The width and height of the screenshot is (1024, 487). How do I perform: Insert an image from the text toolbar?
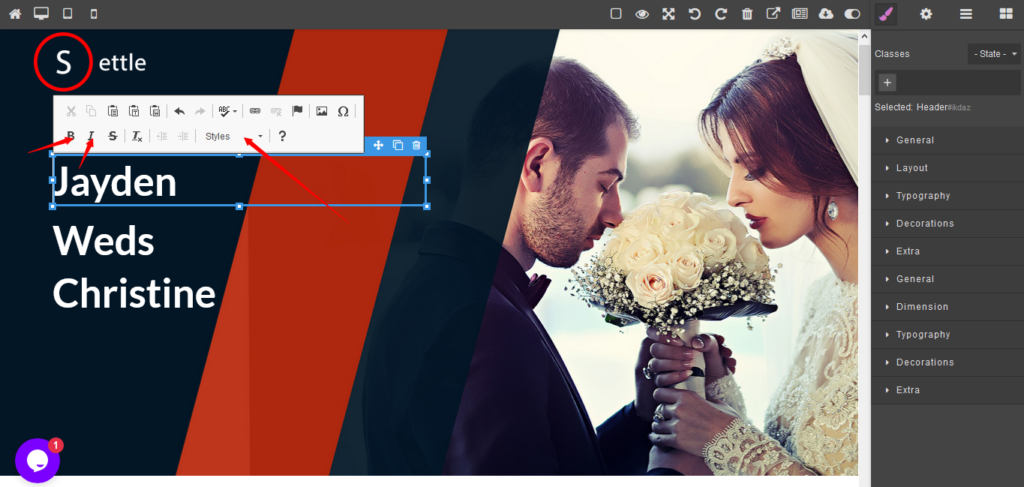coord(322,111)
